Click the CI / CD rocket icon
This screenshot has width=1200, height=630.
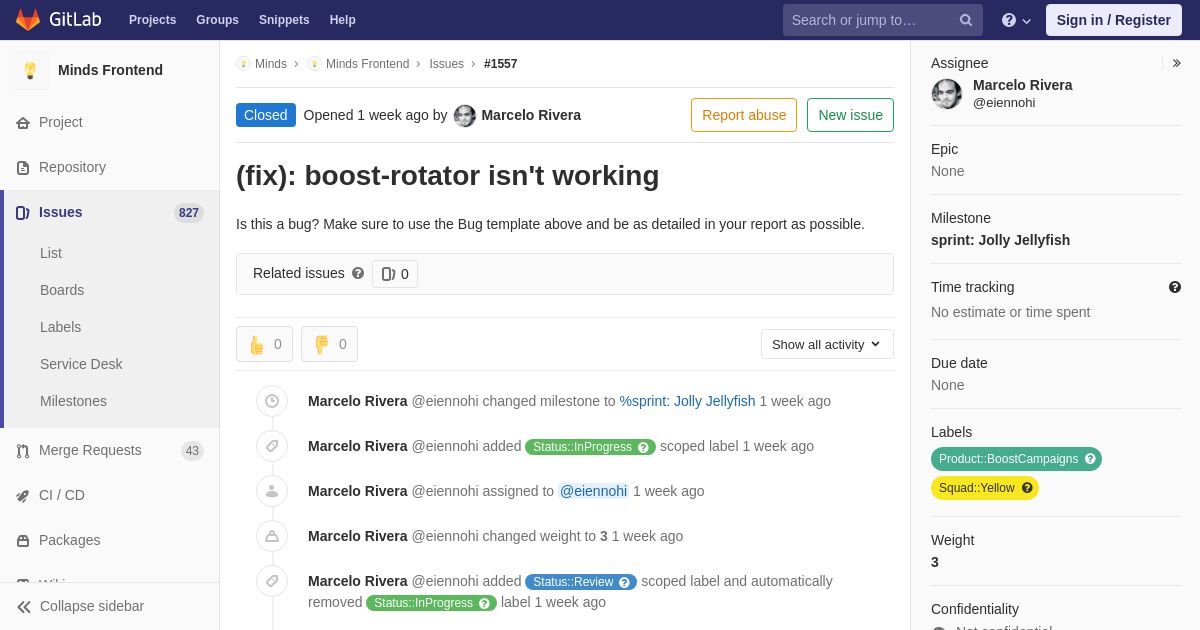pos(23,496)
